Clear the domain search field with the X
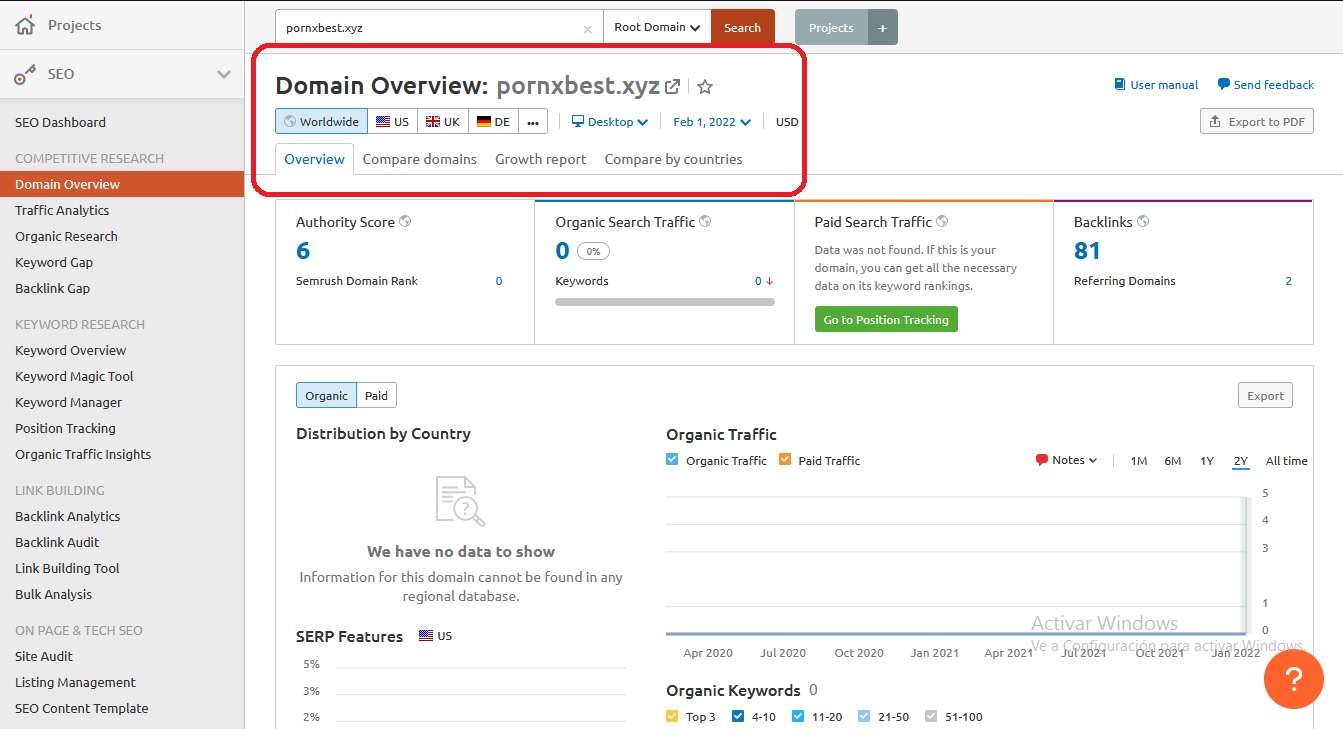 [588, 28]
